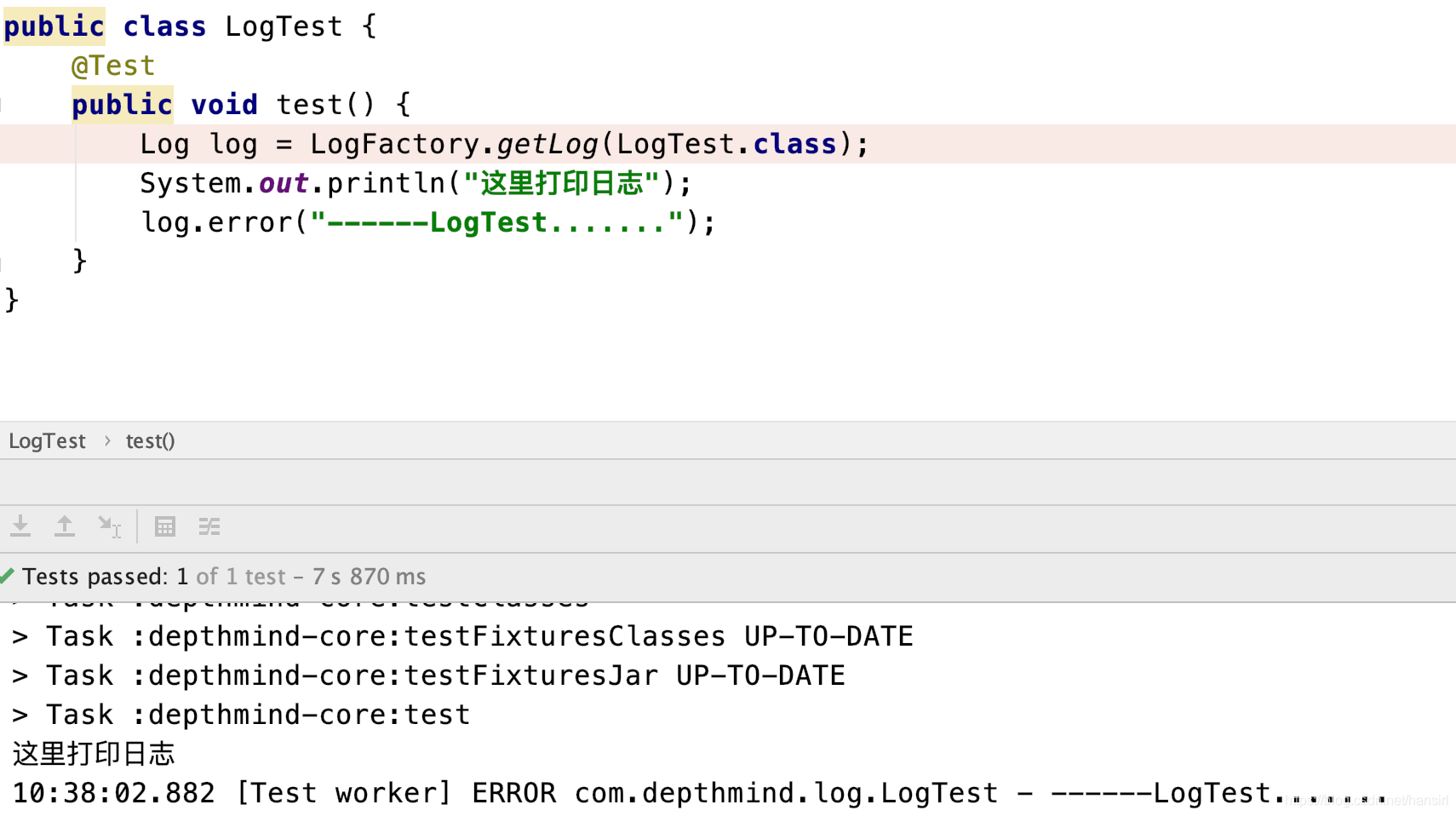Viewport: 1456px width, 816px height.
Task: Click the void keyword of test method
Action: (224, 105)
